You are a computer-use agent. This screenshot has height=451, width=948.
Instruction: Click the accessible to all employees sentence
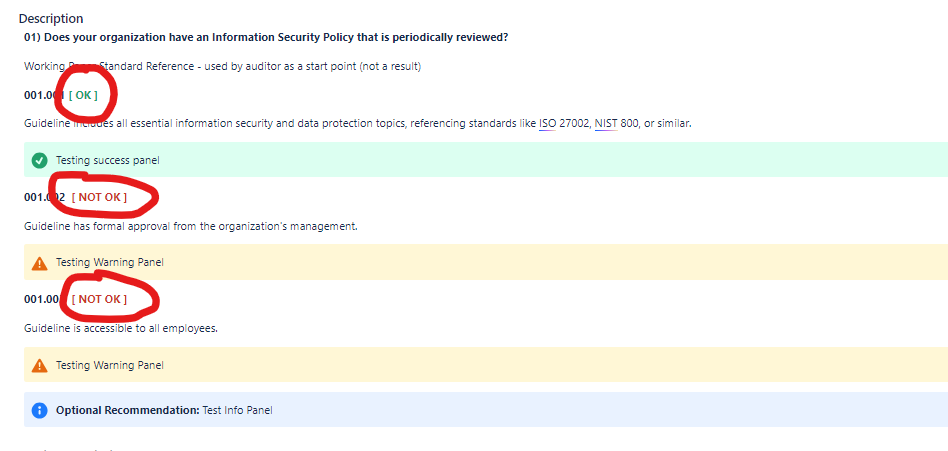[121, 329]
